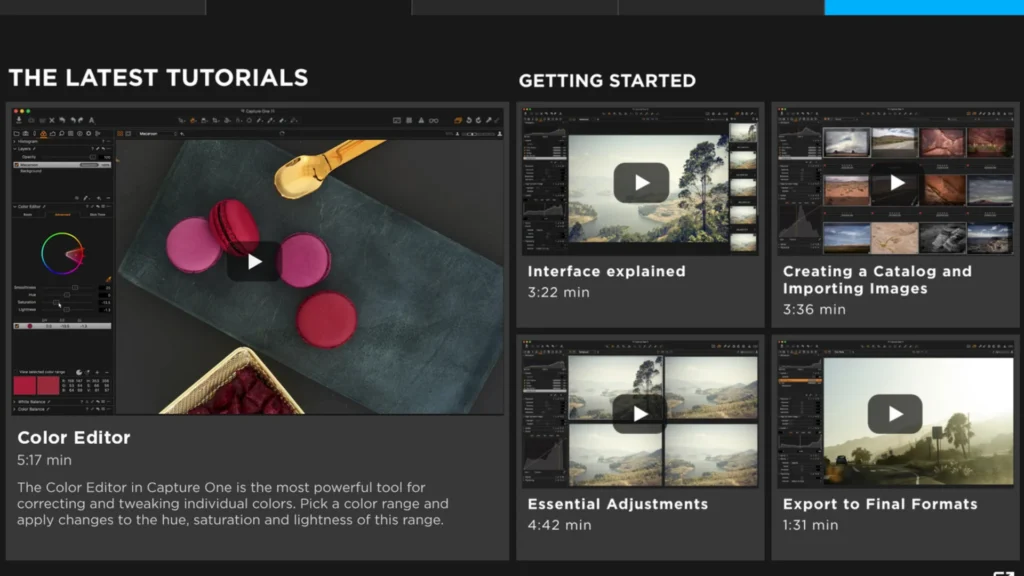This screenshot has width=1024, height=576.
Task: Play the Export to Final Formats video
Action: (x=895, y=414)
